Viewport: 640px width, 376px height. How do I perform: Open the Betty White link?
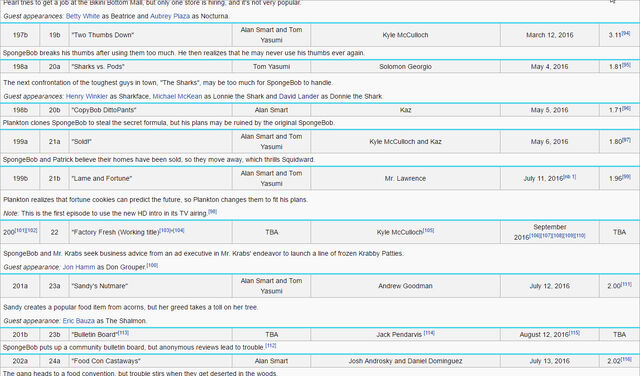[x=83, y=16]
